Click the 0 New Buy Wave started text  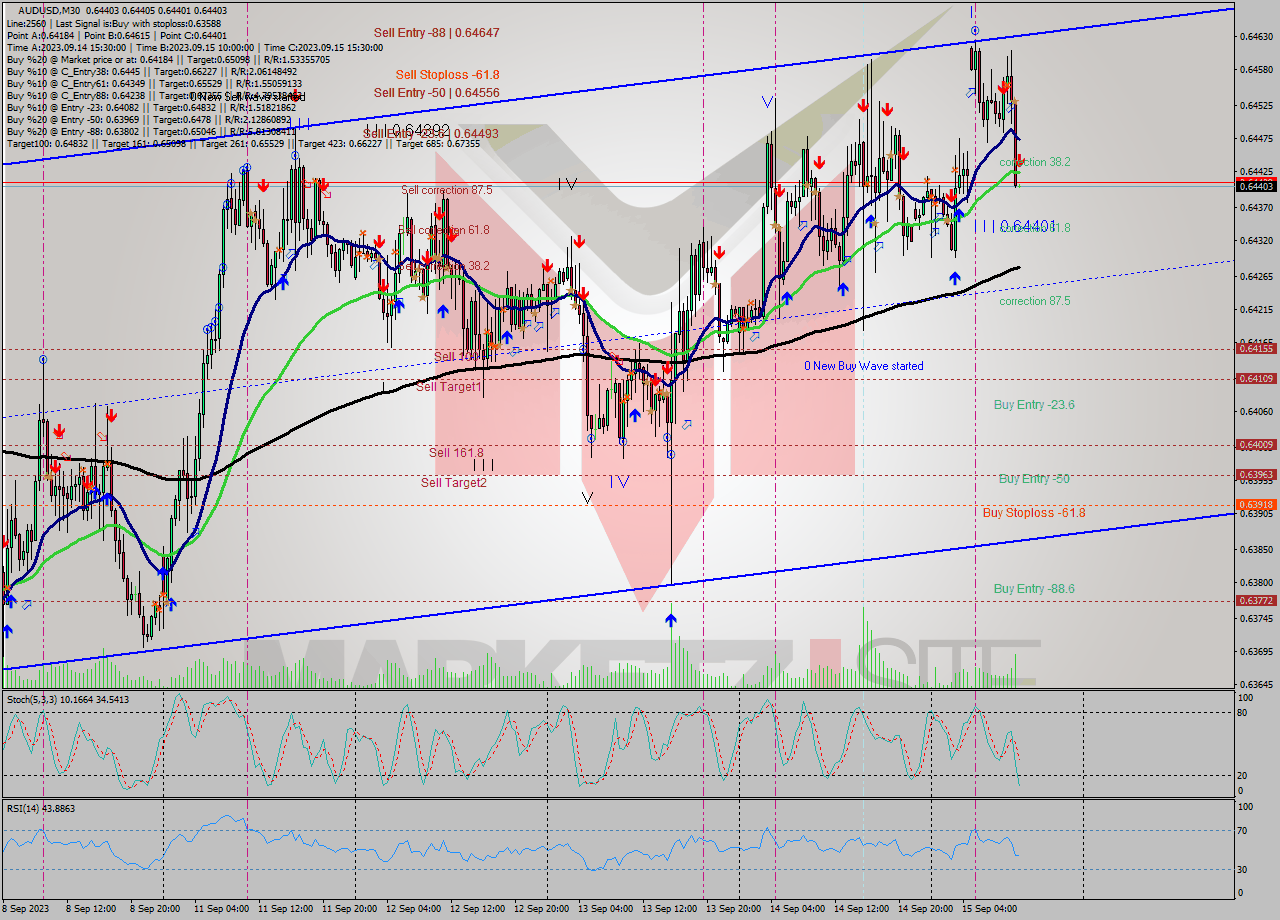click(x=865, y=366)
